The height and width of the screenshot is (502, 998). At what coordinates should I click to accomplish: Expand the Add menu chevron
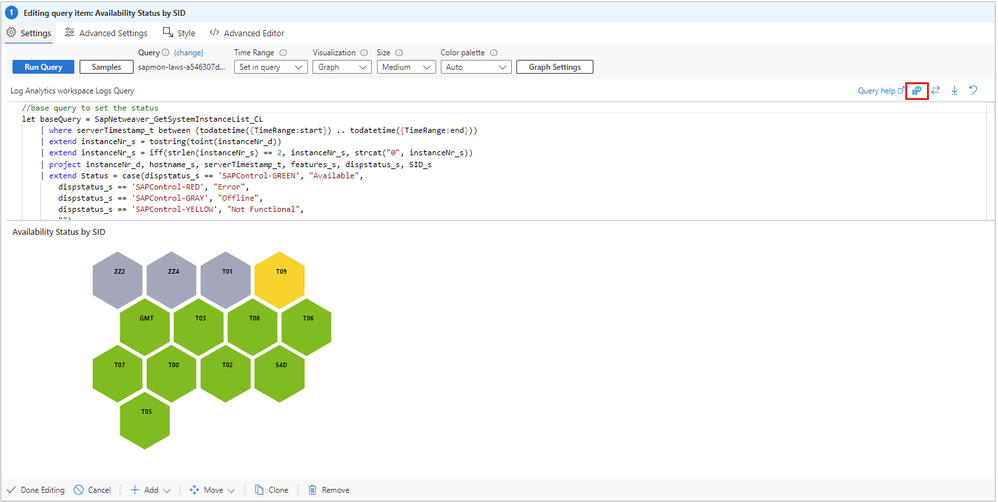click(167, 491)
